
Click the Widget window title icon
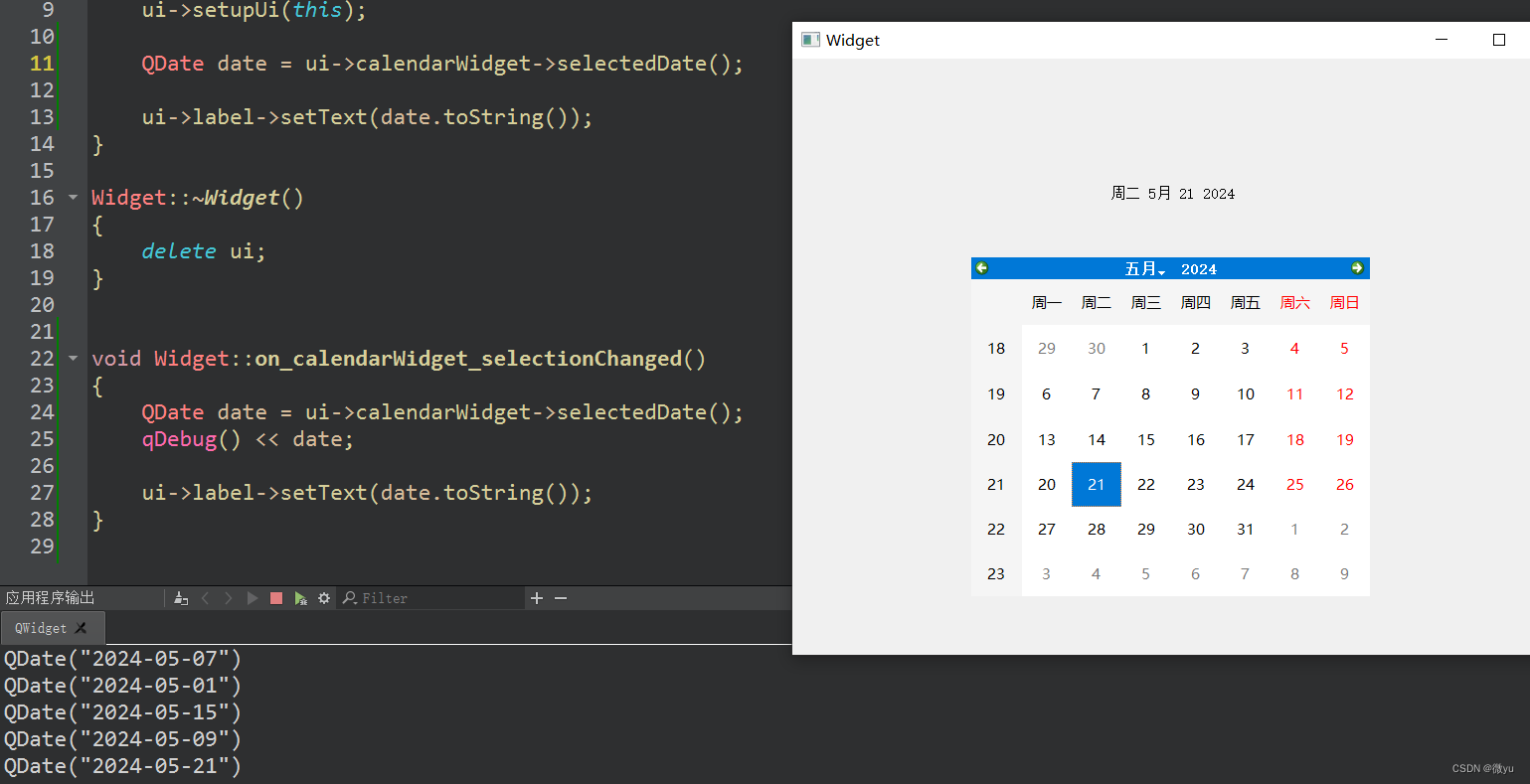pyautogui.click(x=810, y=40)
